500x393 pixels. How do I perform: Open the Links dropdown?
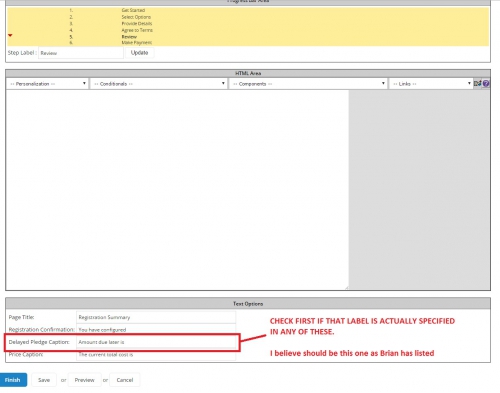[431, 84]
